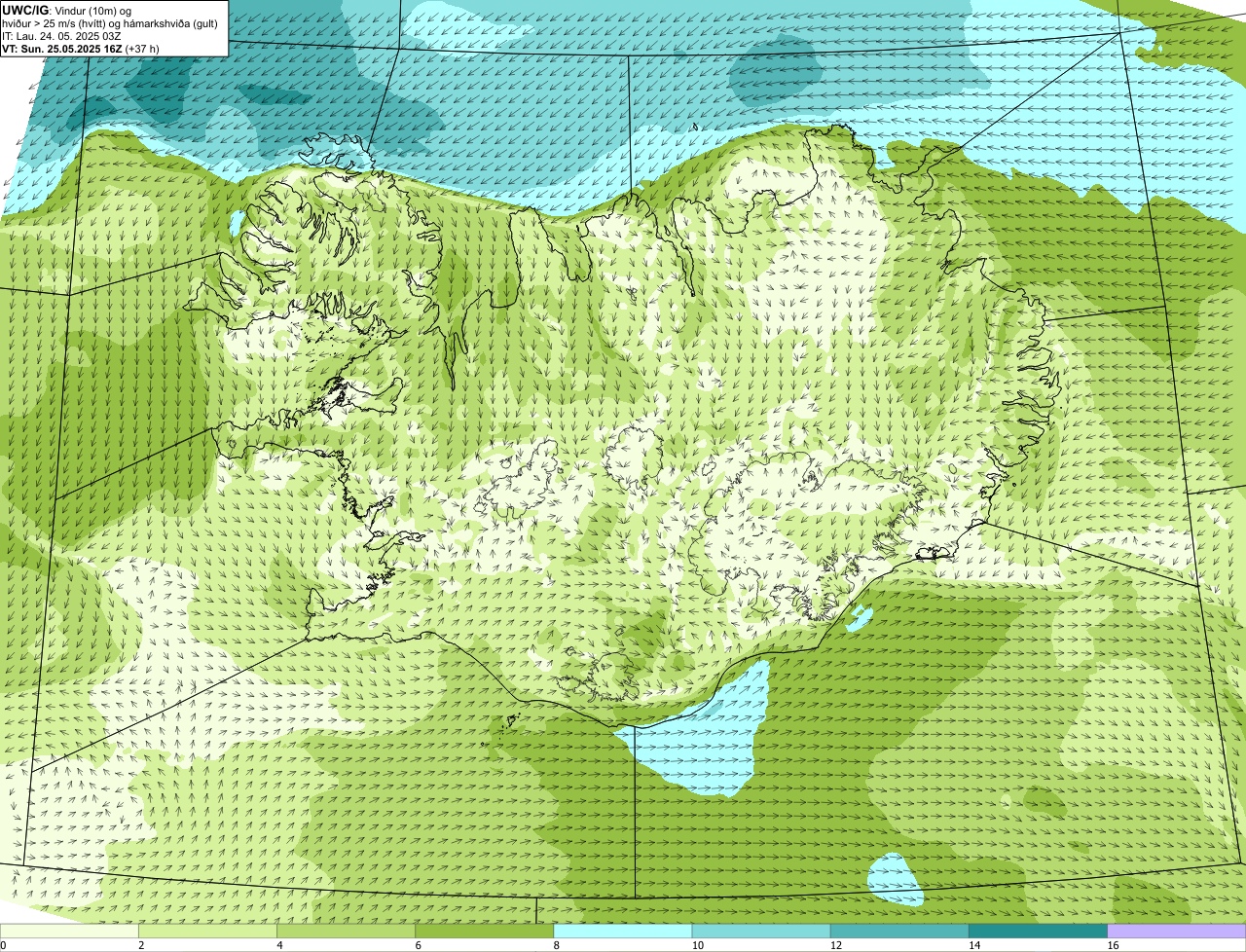This screenshot has height=952, width=1246.
Task: Click the lavender above-16 legend segment
Action: pos(1177,931)
